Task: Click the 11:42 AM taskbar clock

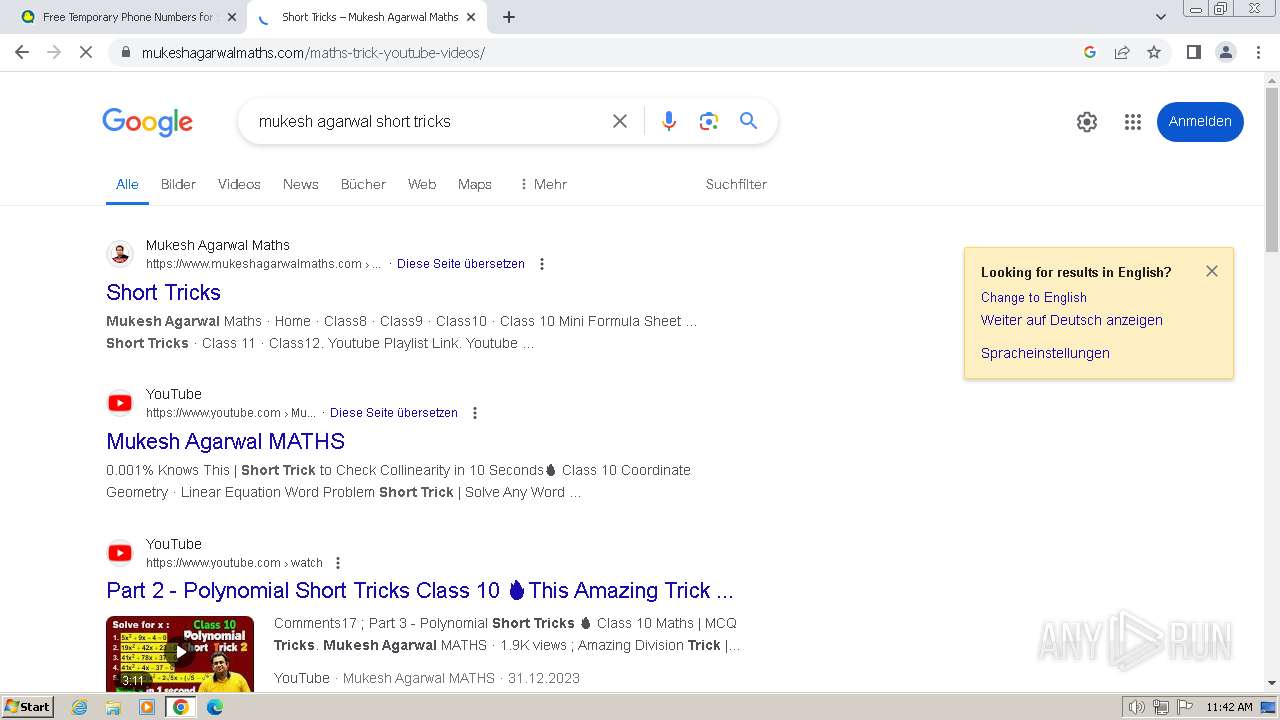Action: [x=1229, y=707]
